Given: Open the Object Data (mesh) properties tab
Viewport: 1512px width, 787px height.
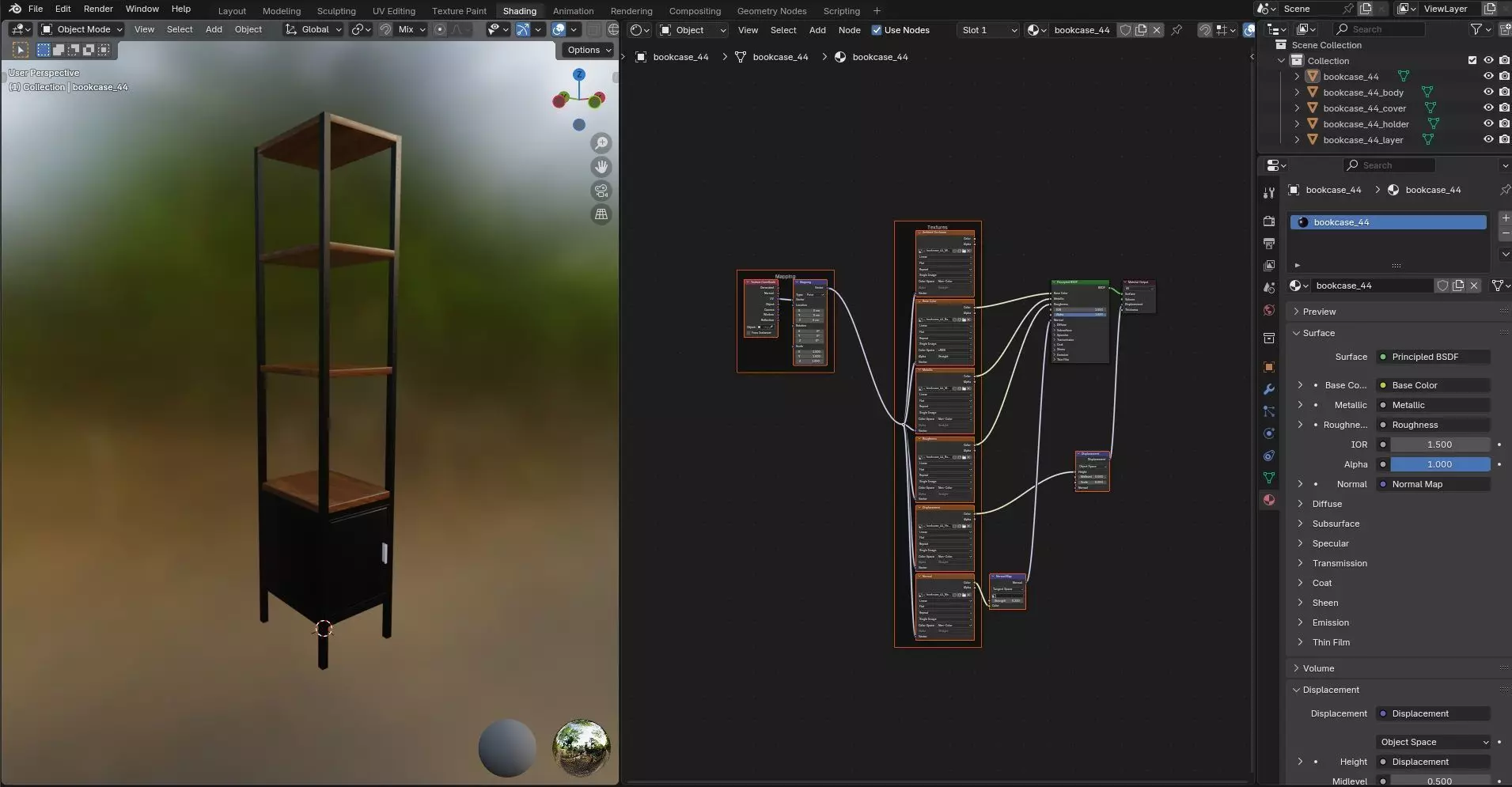Looking at the screenshot, I should (1269, 478).
